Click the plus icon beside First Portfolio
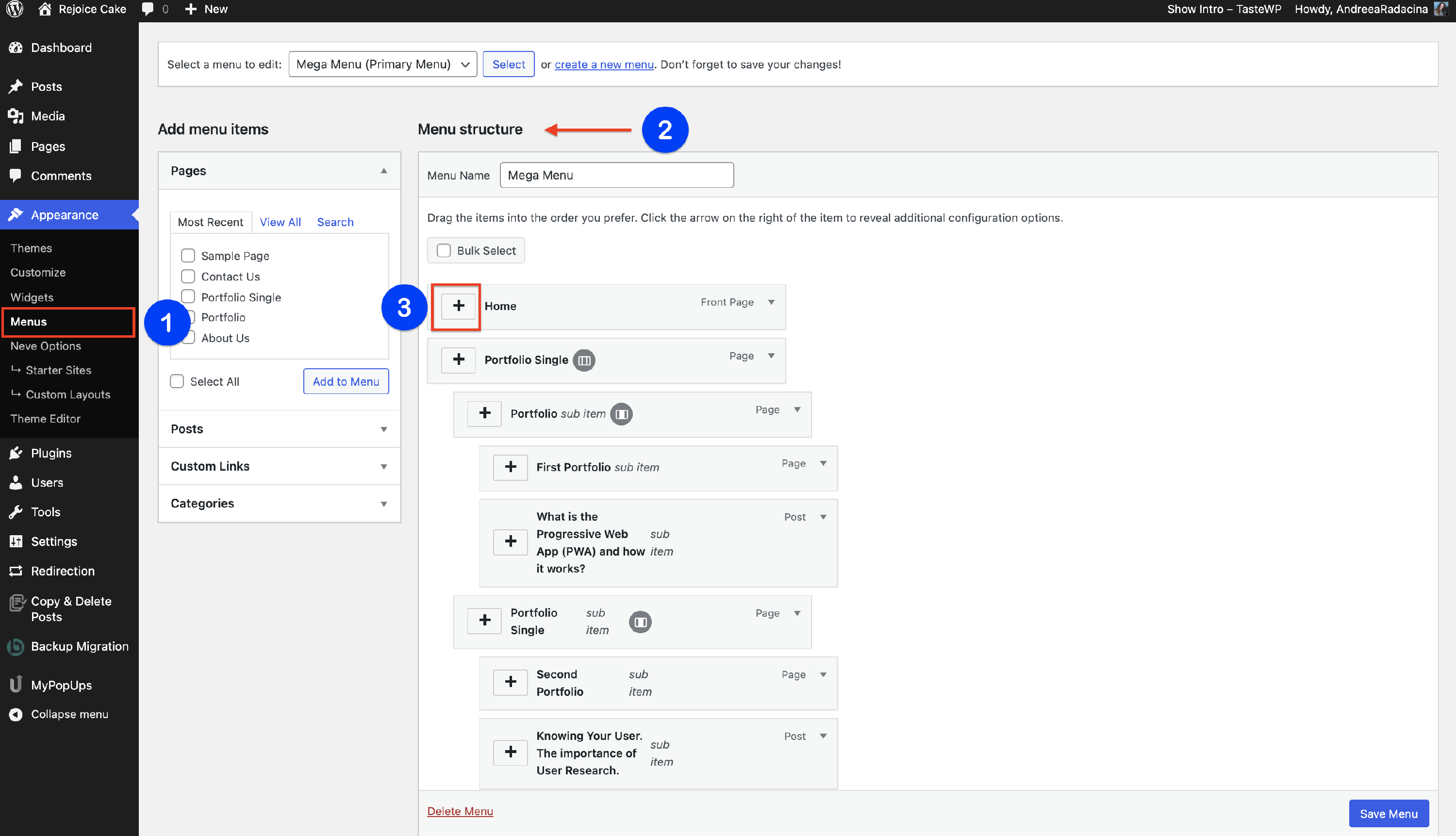This screenshot has width=1456, height=836. point(510,467)
